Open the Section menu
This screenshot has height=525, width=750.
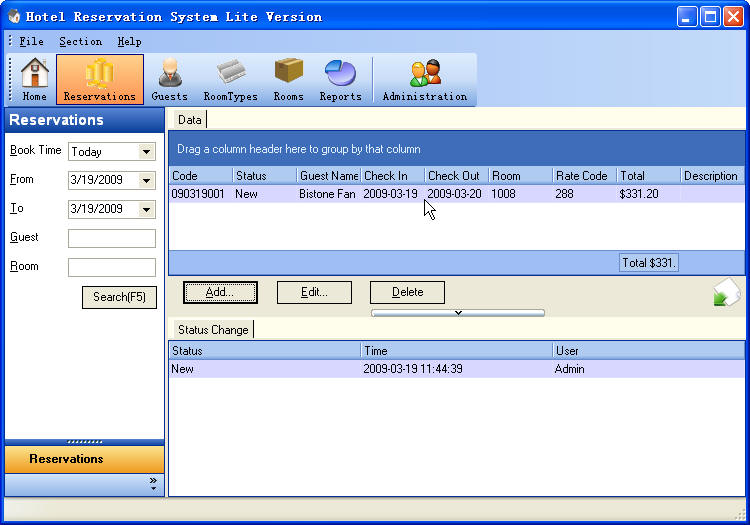[80, 42]
